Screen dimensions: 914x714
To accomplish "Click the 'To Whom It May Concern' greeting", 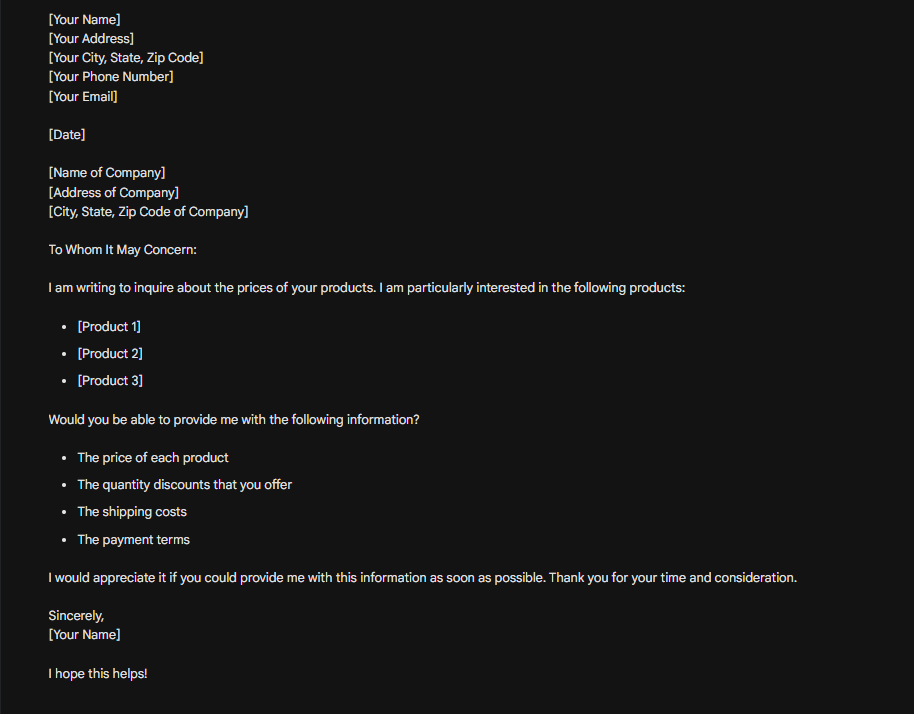I will [x=122, y=250].
